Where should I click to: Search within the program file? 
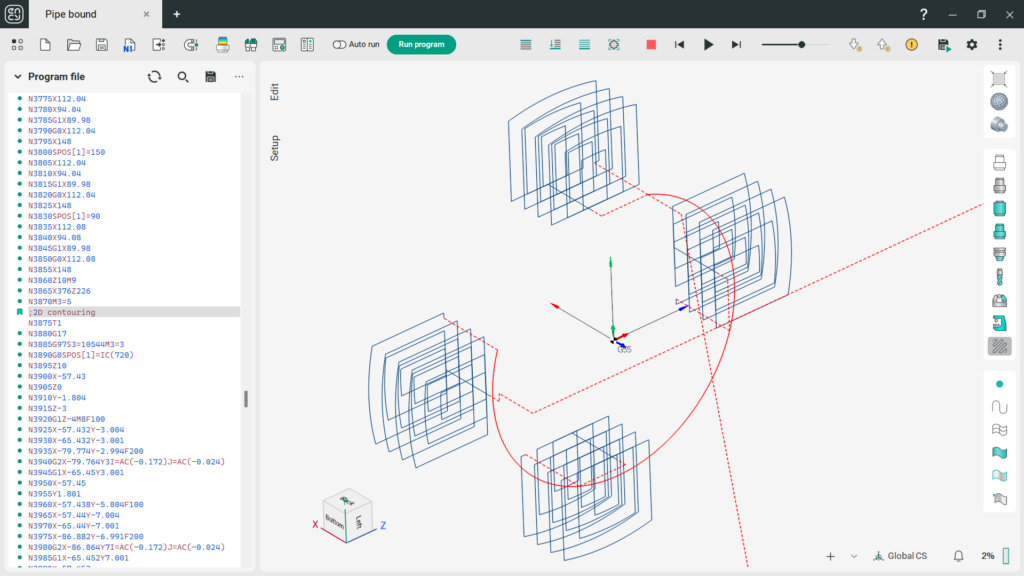[x=183, y=76]
